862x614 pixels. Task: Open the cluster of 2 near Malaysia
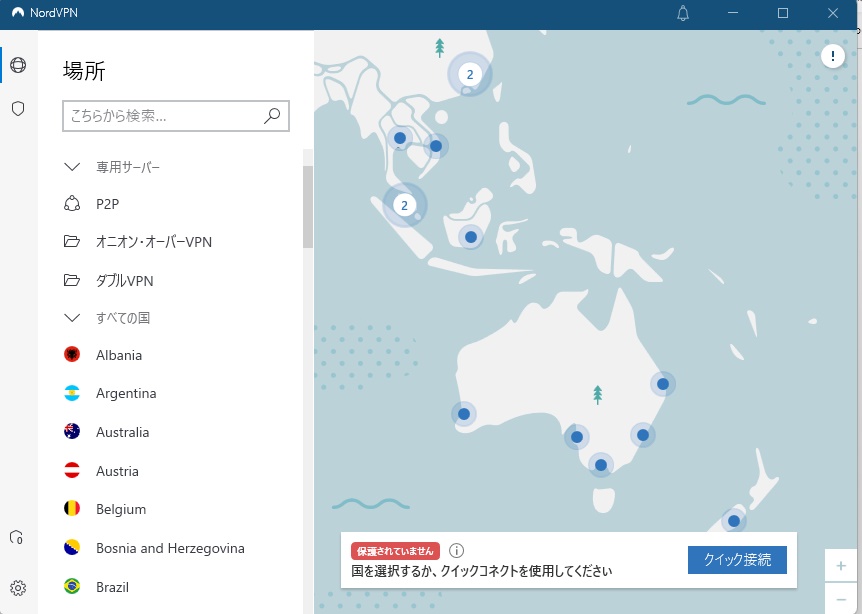click(405, 205)
